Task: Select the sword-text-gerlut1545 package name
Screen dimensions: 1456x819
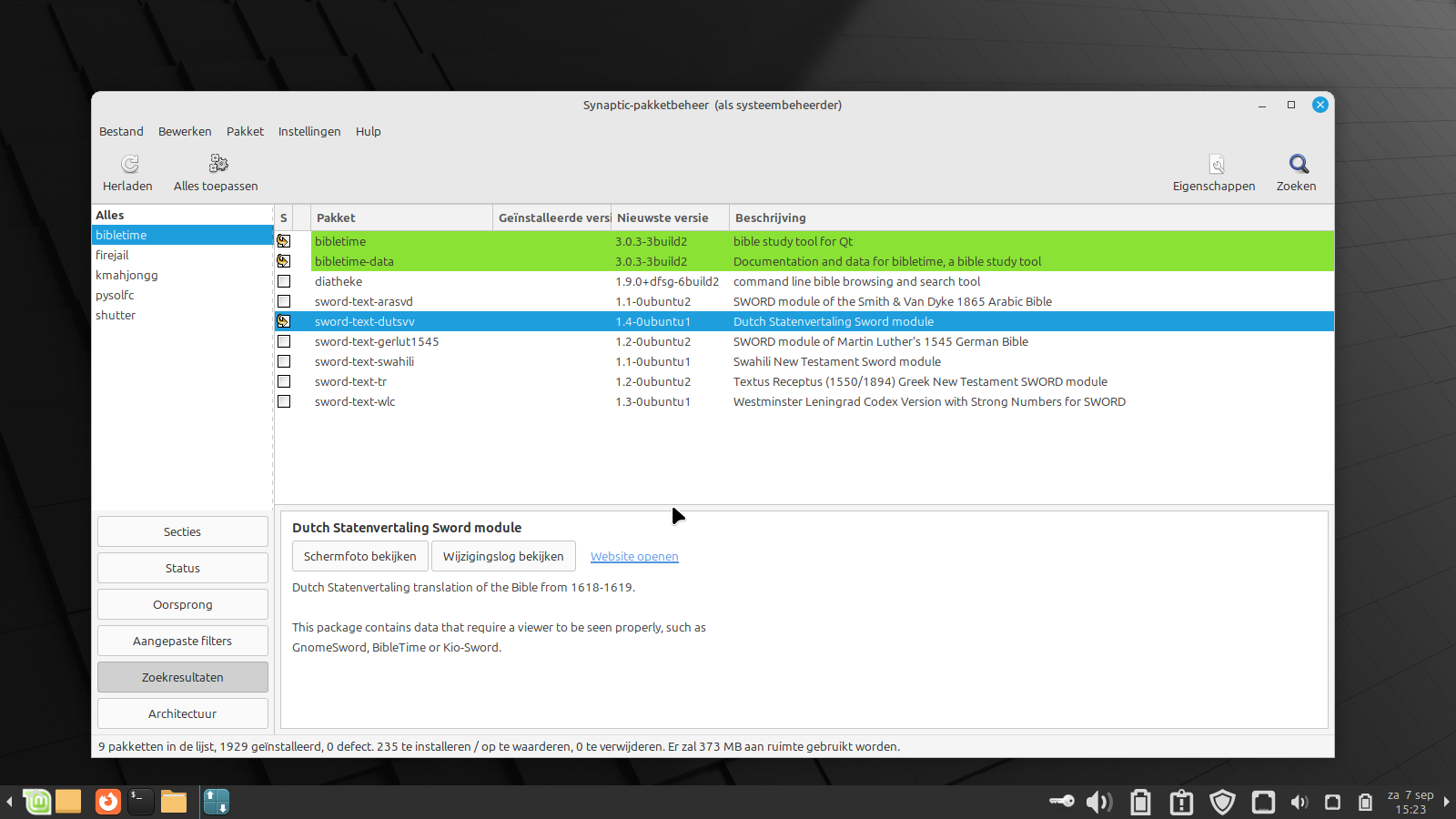Action: coord(377,341)
